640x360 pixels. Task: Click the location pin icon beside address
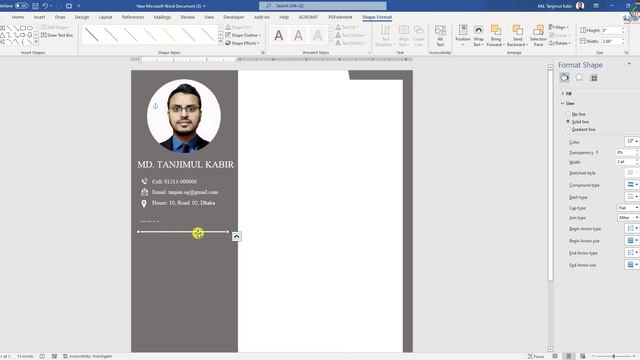click(x=144, y=203)
